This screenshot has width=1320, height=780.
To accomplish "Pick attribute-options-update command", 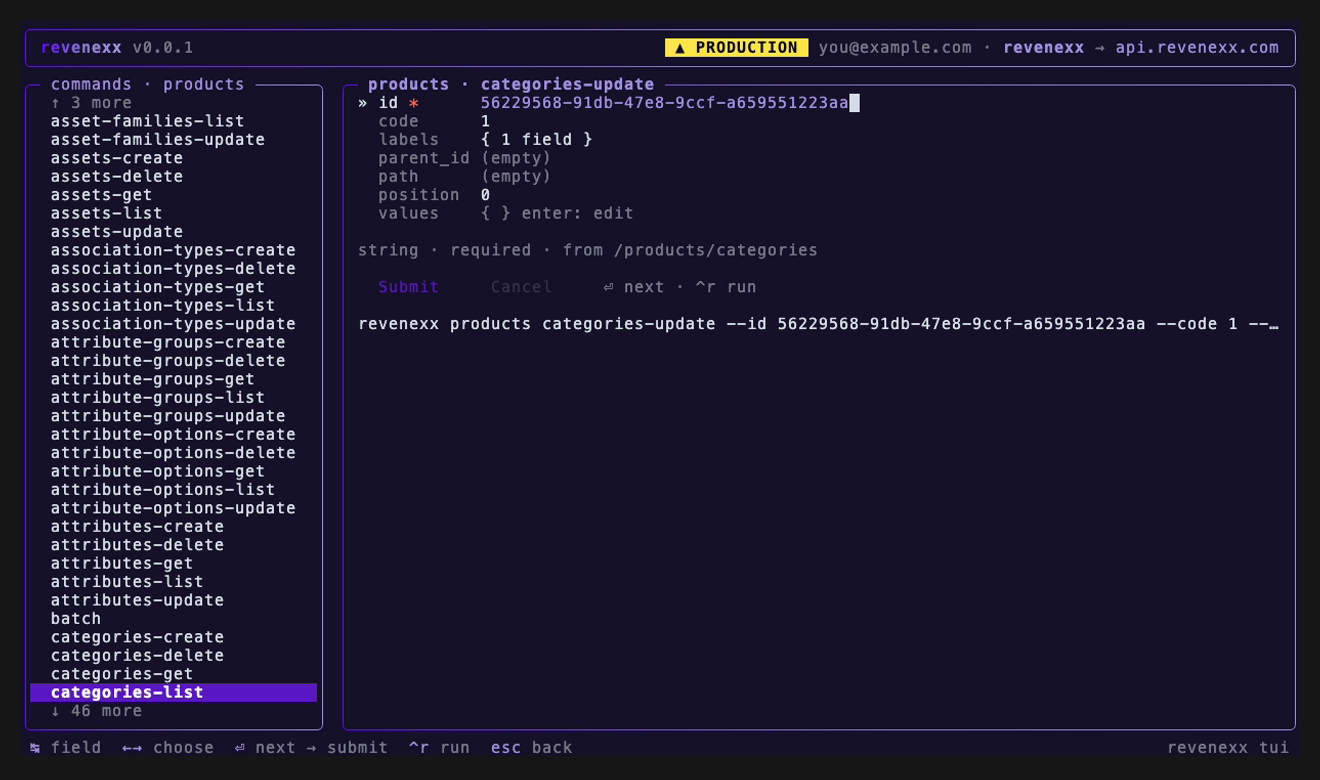I will [173, 508].
